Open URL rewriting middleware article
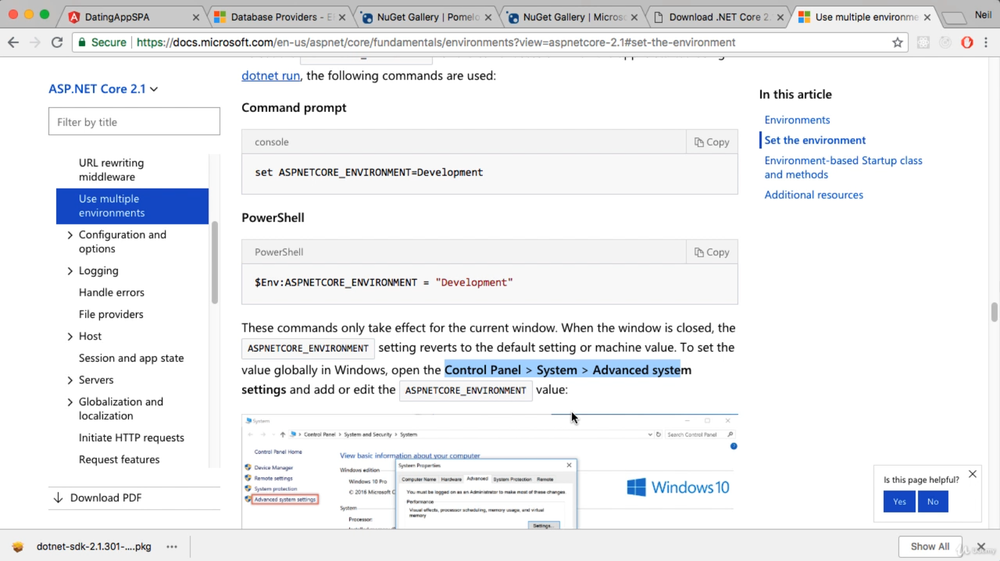 pos(111,170)
